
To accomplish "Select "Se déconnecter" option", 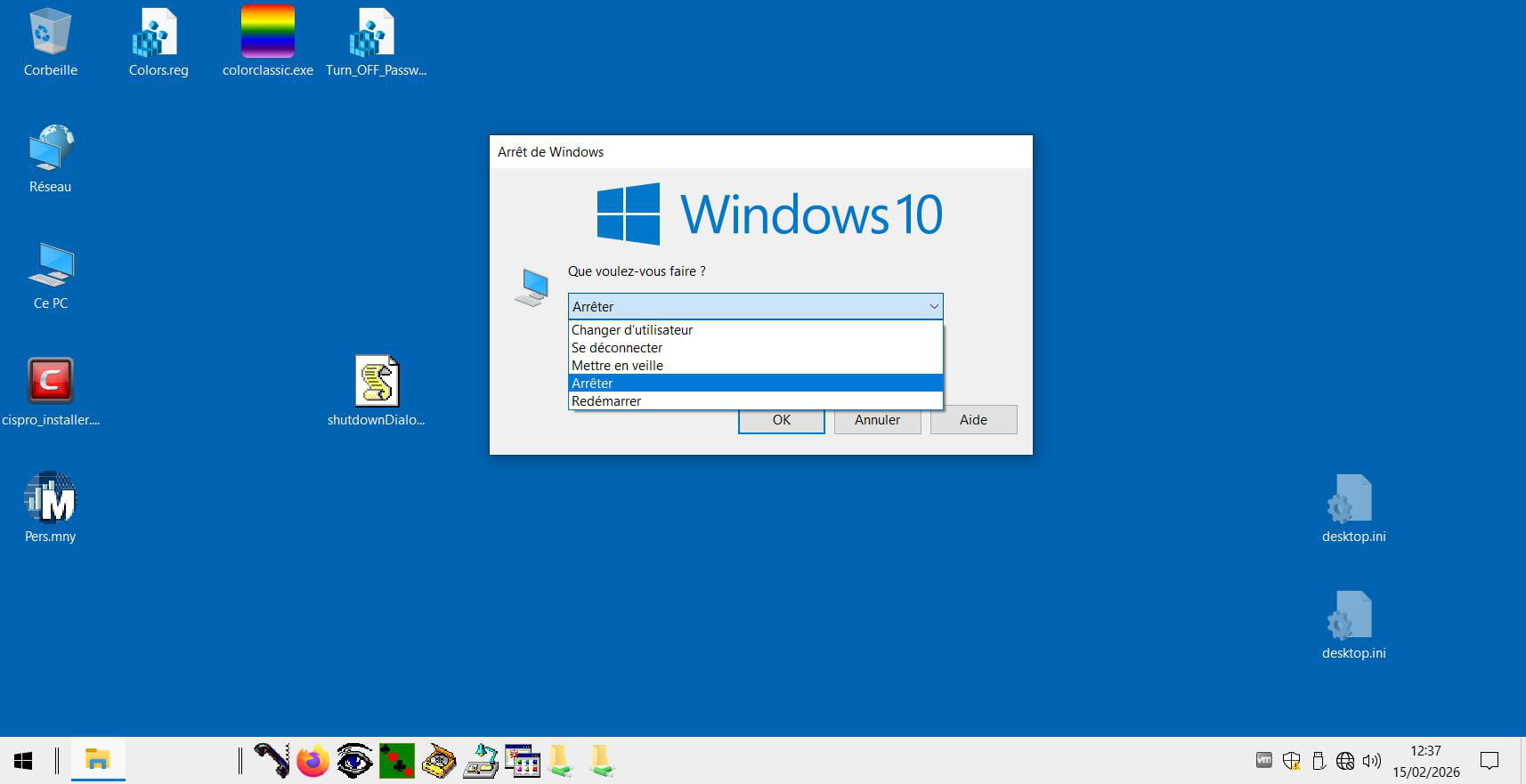I will coord(617,348).
